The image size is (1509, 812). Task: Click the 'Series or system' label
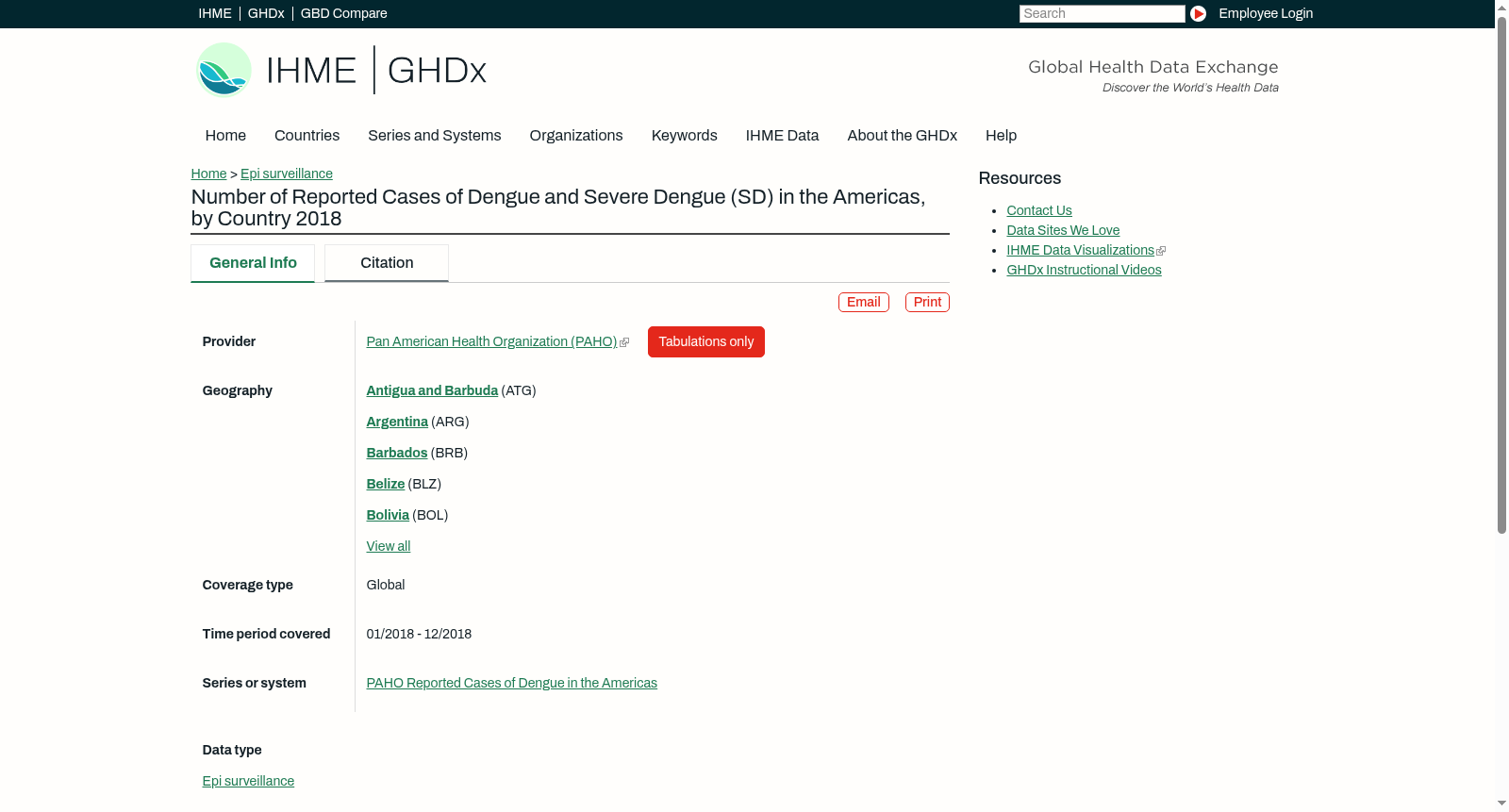(x=255, y=683)
